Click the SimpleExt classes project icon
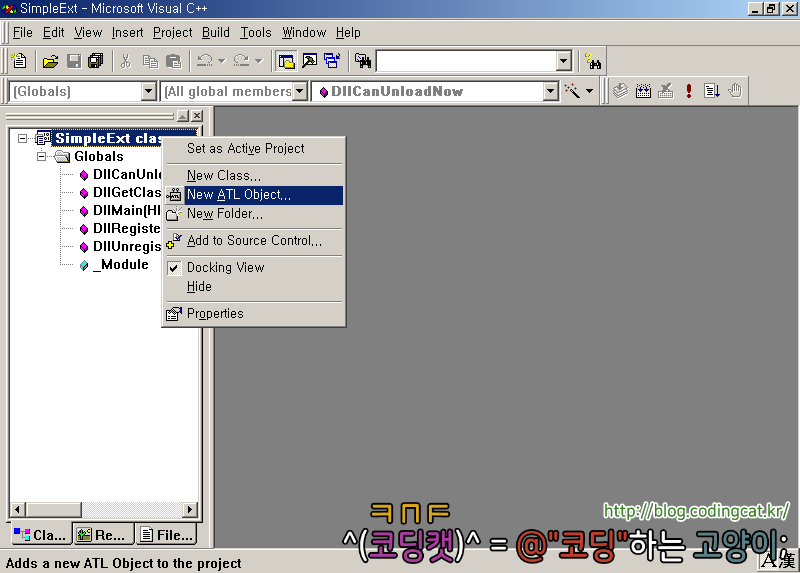Viewport: 800px width, 573px height. 43,138
